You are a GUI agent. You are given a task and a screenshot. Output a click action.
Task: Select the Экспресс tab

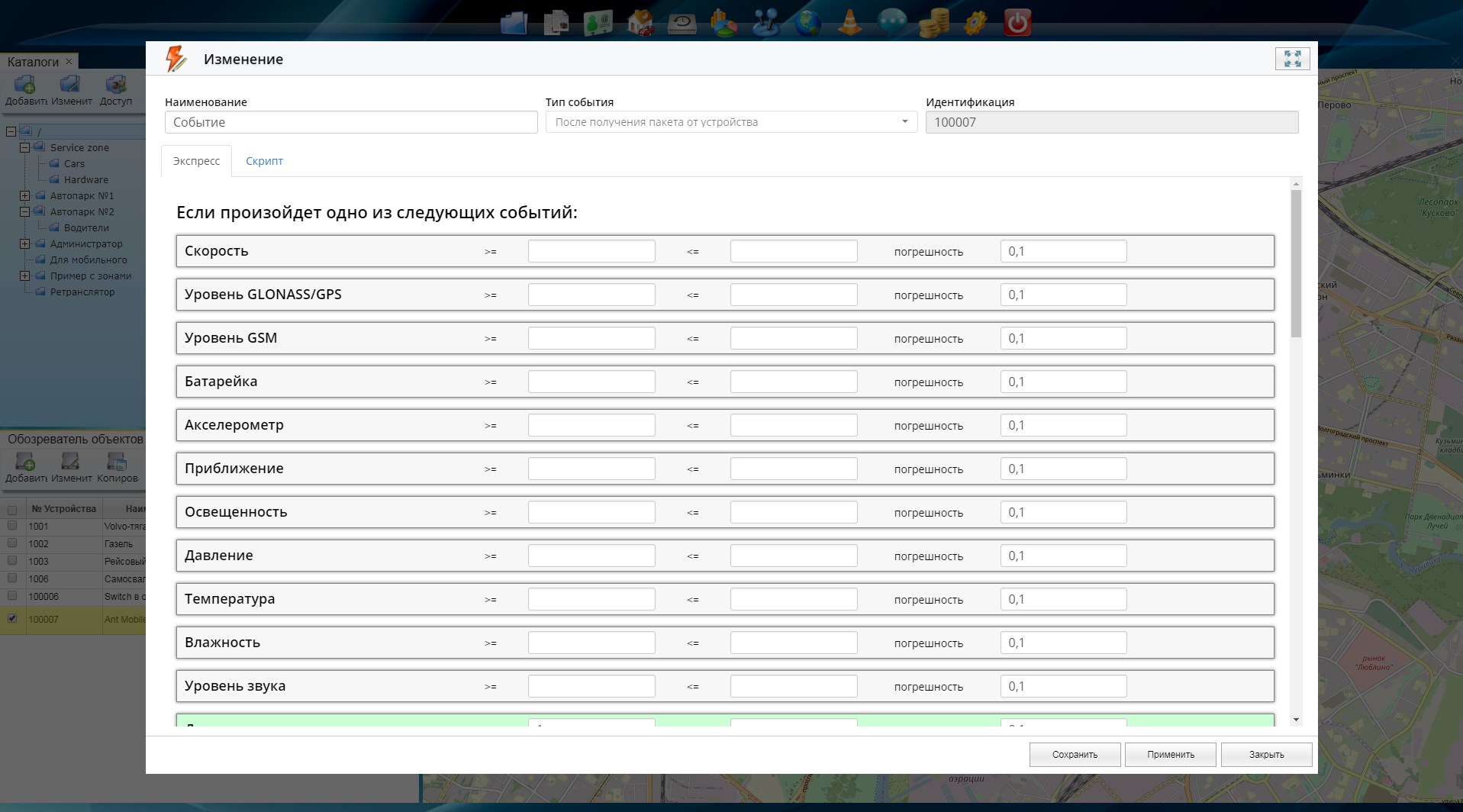[x=196, y=161]
